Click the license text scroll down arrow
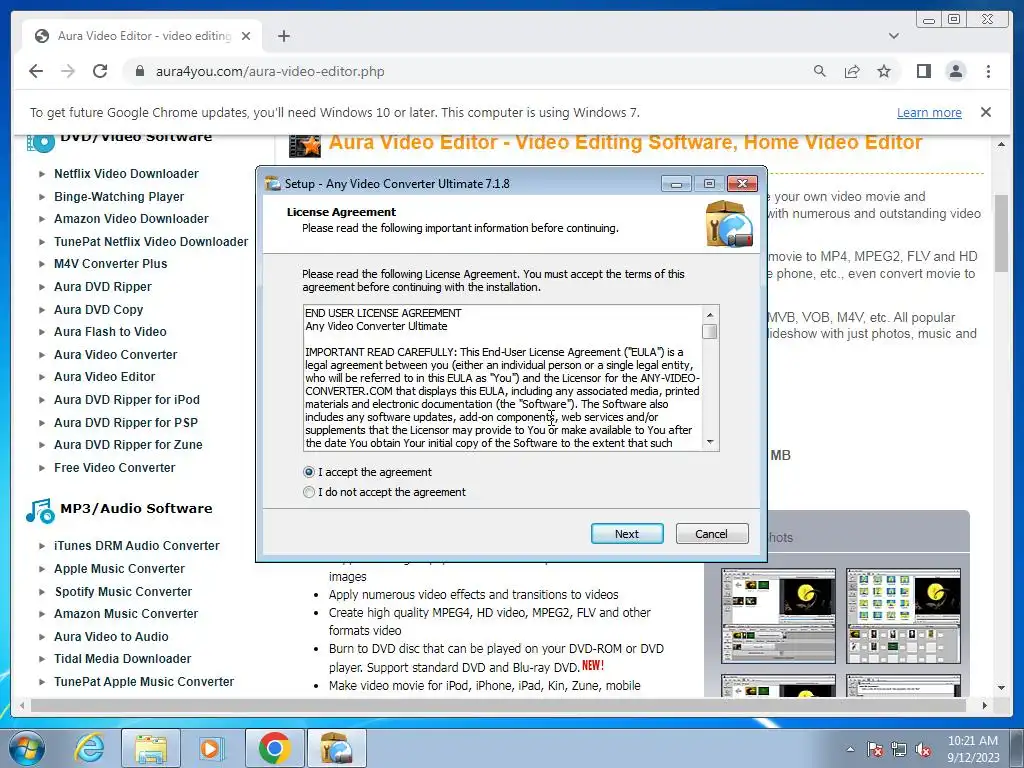Image resolution: width=1024 pixels, height=768 pixels. click(x=710, y=442)
